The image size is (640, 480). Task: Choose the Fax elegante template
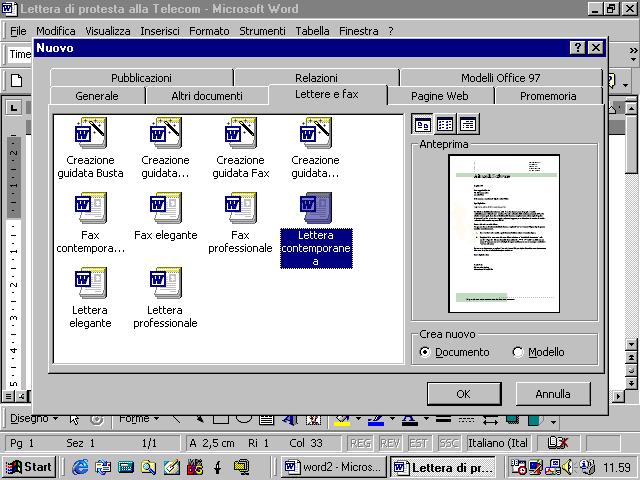[x=165, y=216]
